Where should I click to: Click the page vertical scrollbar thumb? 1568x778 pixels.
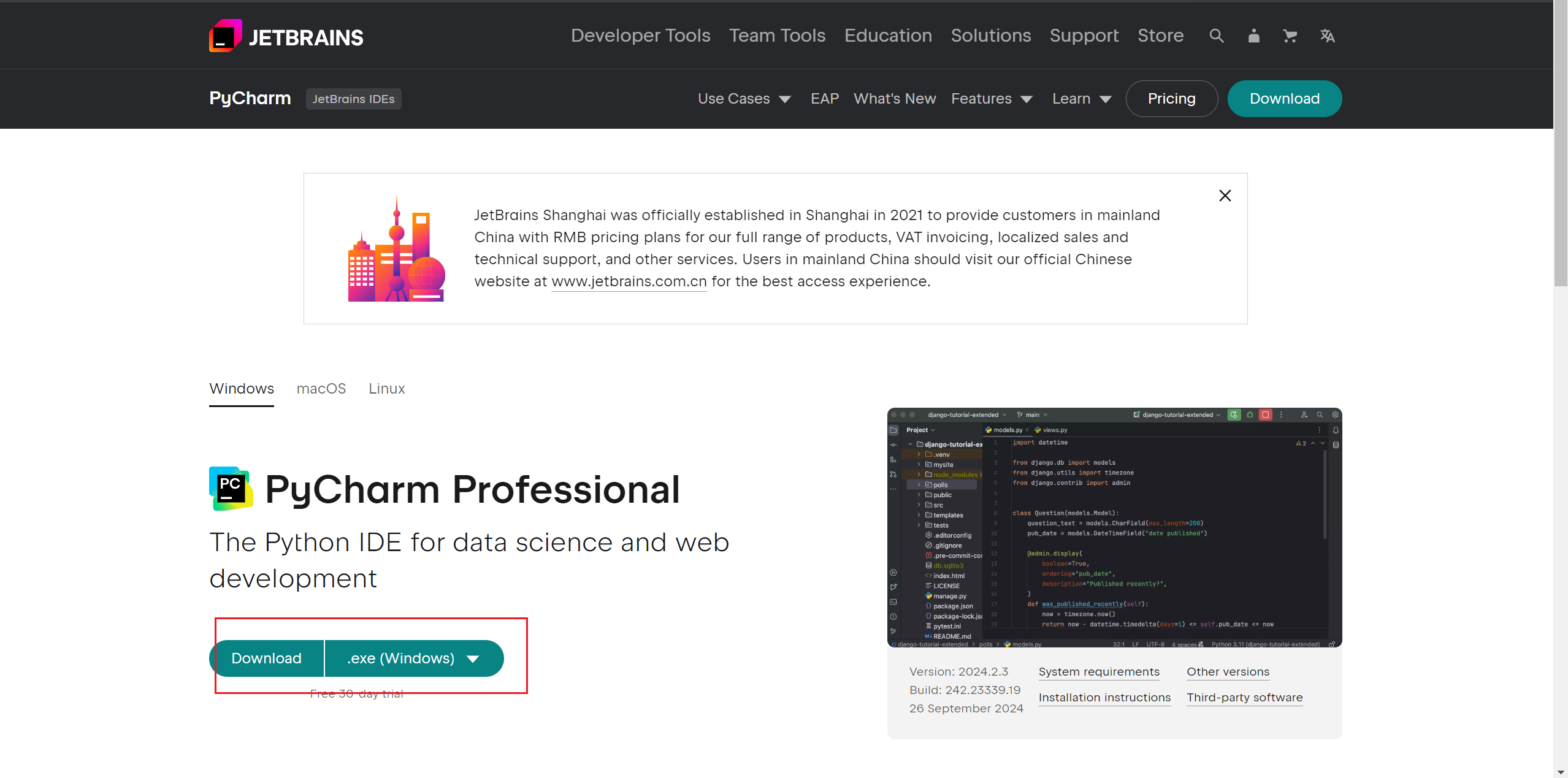1561,144
